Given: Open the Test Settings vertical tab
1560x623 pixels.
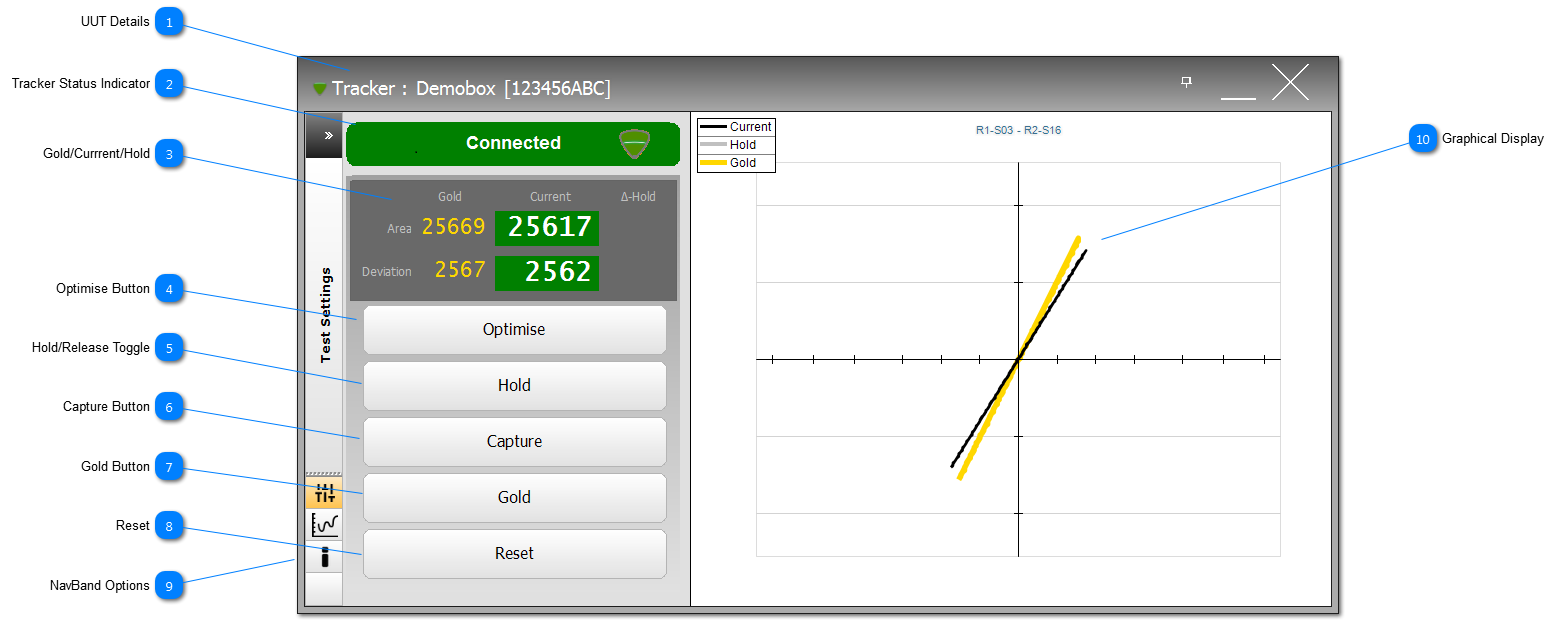Looking at the screenshot, I should (x=325, y=315).
